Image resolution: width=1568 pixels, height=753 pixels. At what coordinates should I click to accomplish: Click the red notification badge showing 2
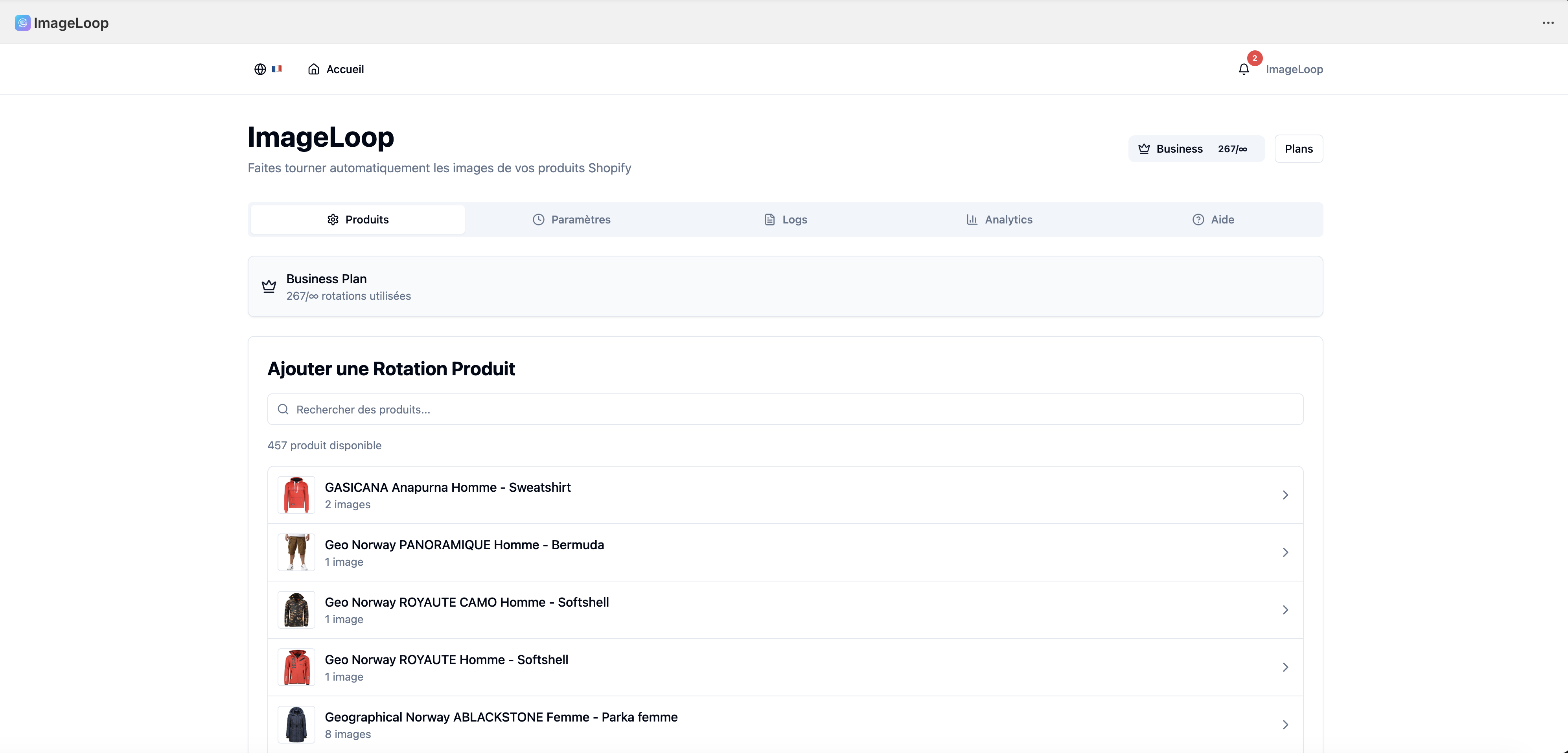(1255, 59)
